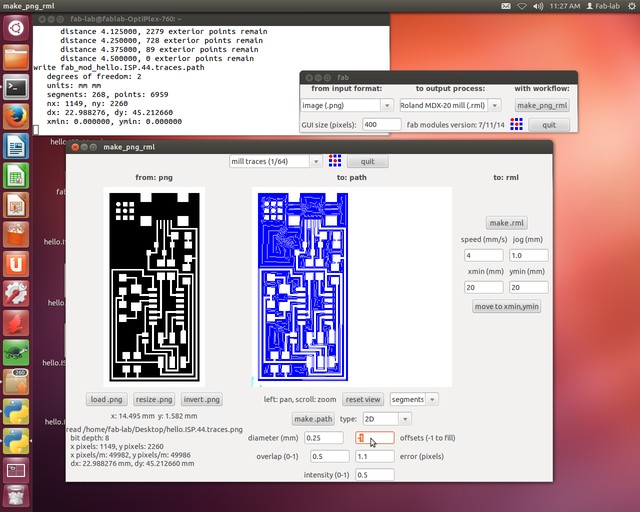Image resolution: width=640 pixels, height=512 pixels.
Task: Open the Ubuntu Dash launcher icon
Action: (16, 28)
